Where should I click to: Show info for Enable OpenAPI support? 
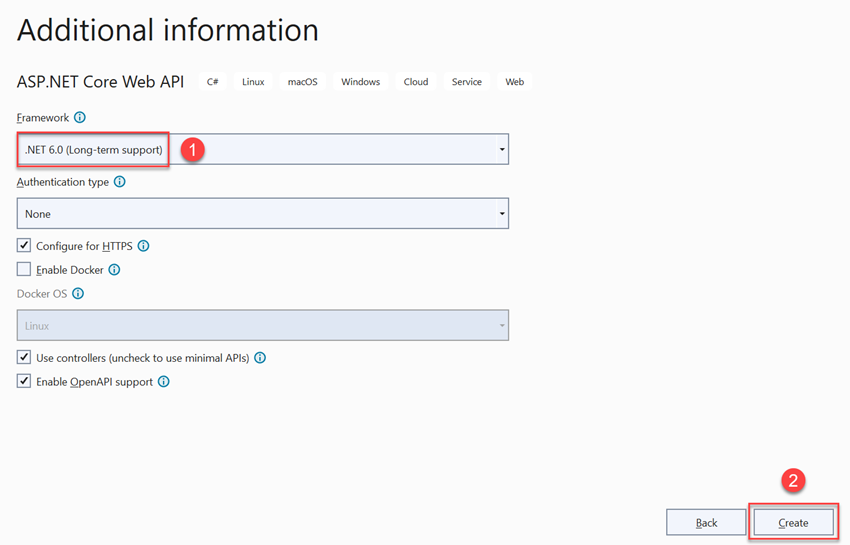[164, 382]
